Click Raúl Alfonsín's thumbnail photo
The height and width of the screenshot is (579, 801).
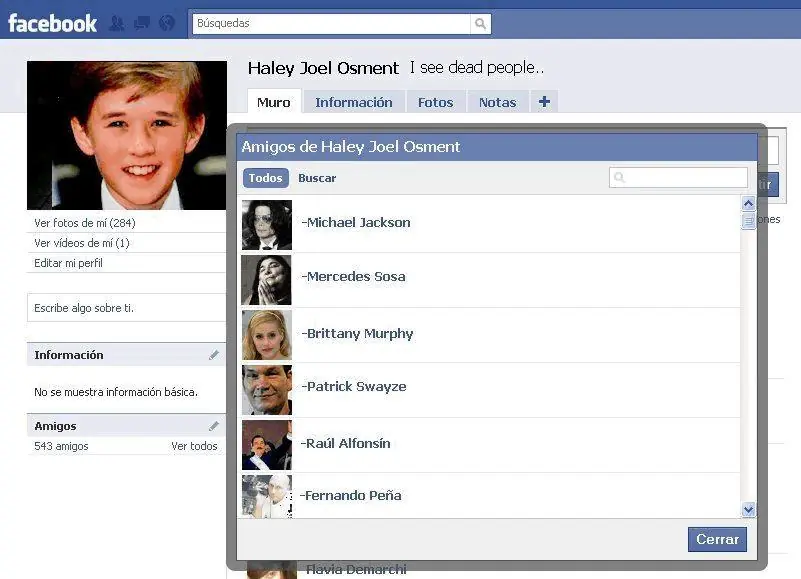point(267,445)
